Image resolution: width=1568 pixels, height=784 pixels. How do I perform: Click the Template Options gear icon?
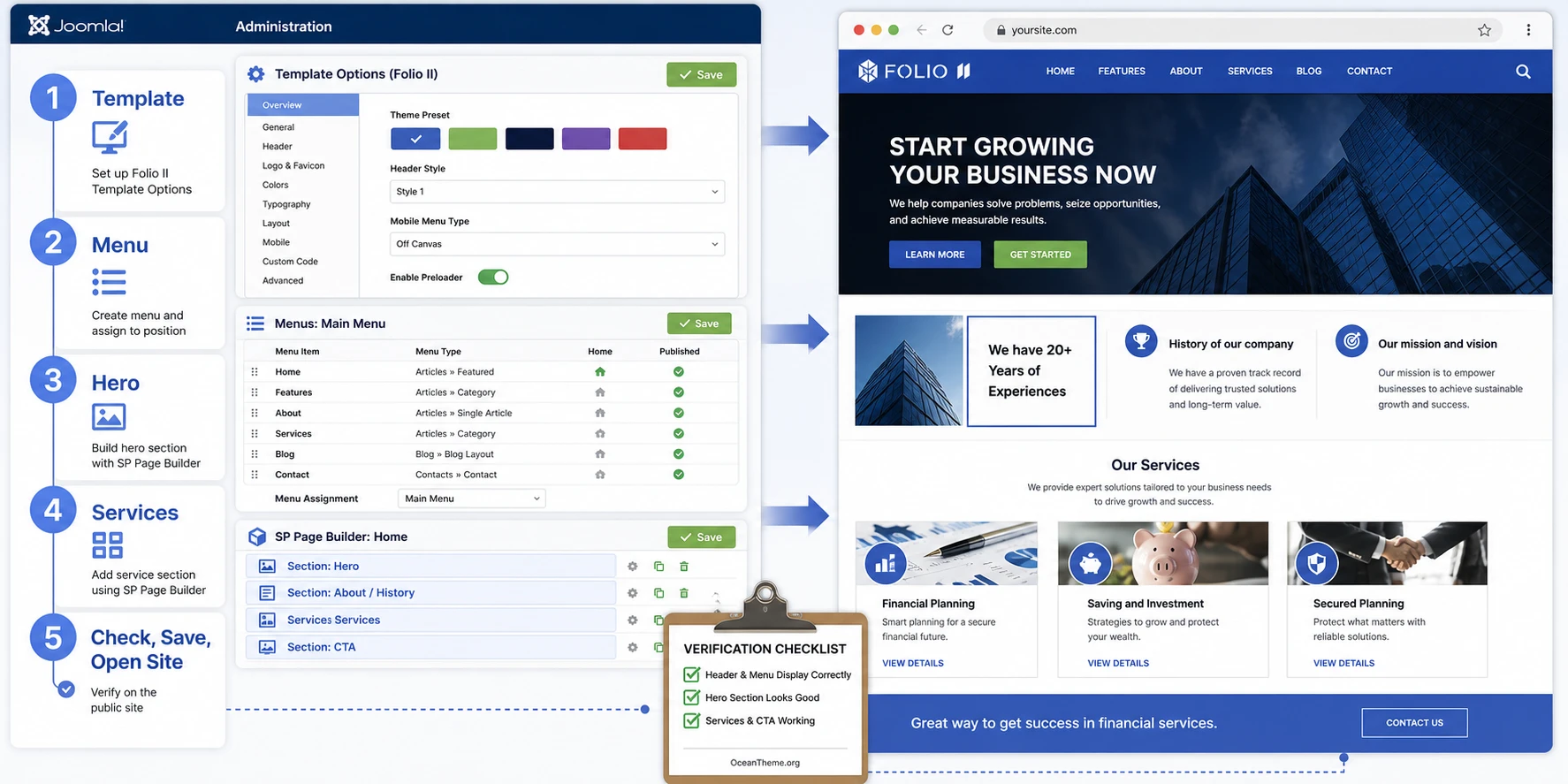pos(256,74)
